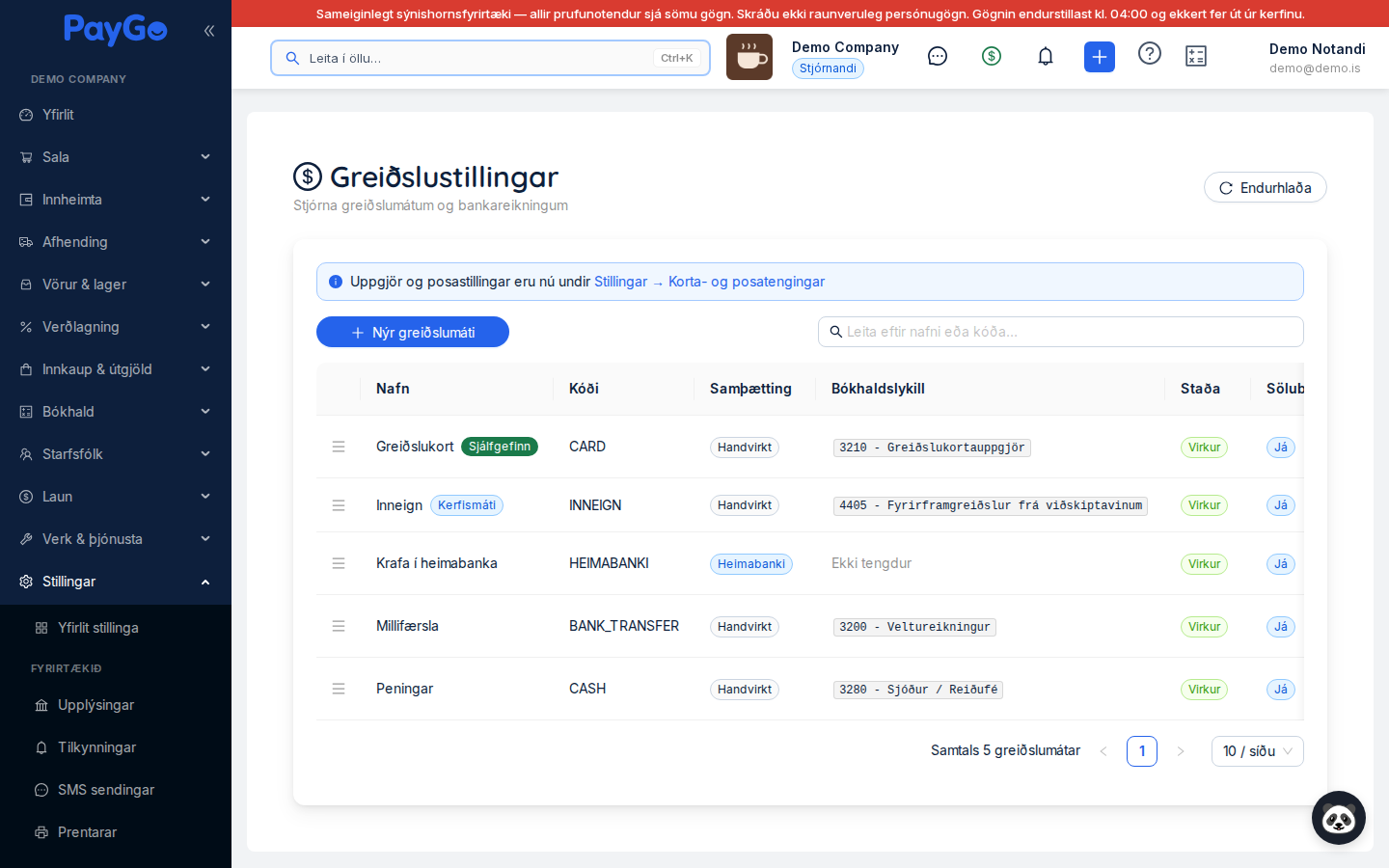Open the calculator icon in header
The width and height of the screenshot is (1389, 868).
(x=1196, y=56)
